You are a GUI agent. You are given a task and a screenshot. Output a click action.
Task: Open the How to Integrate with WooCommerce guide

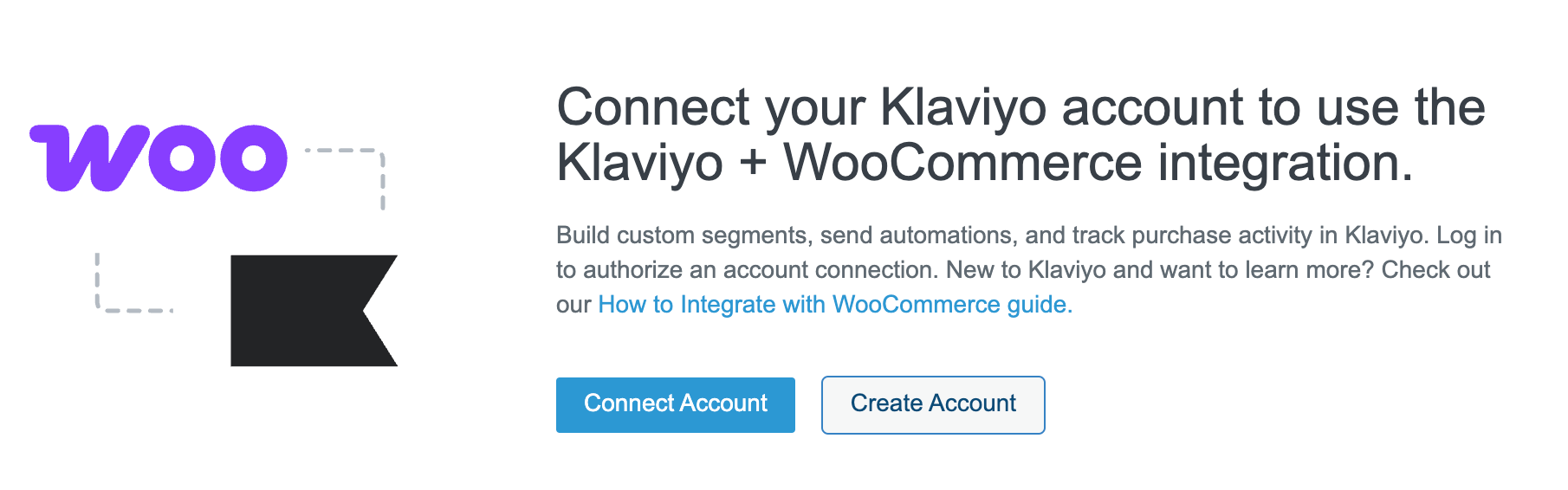[x=835, y=305]
